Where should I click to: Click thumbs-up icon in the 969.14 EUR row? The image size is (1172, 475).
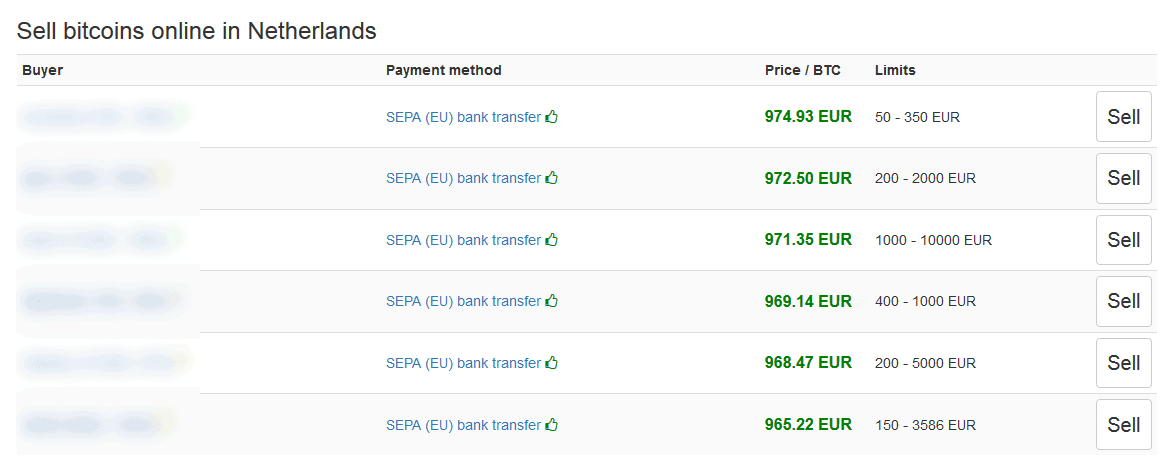click(x=552, y=301)
